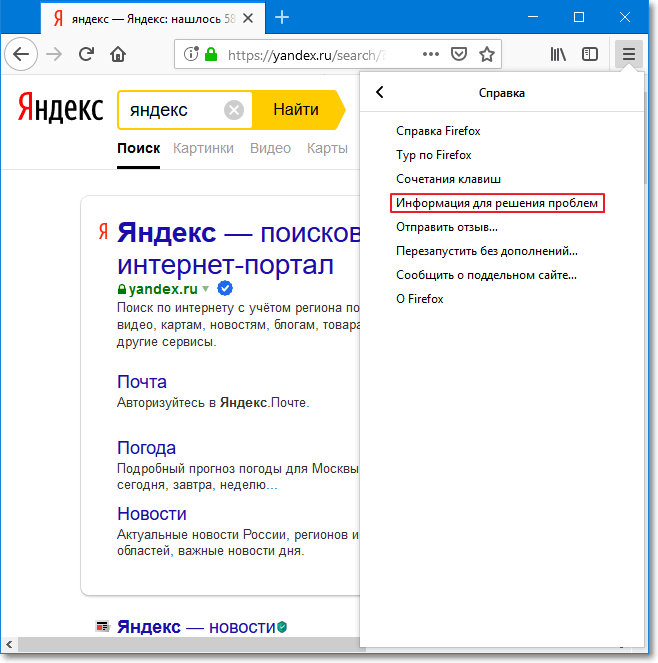Viewport: 658px width, 663px height.
Task: Show site information icon in address bar
Action: (191, 54)
